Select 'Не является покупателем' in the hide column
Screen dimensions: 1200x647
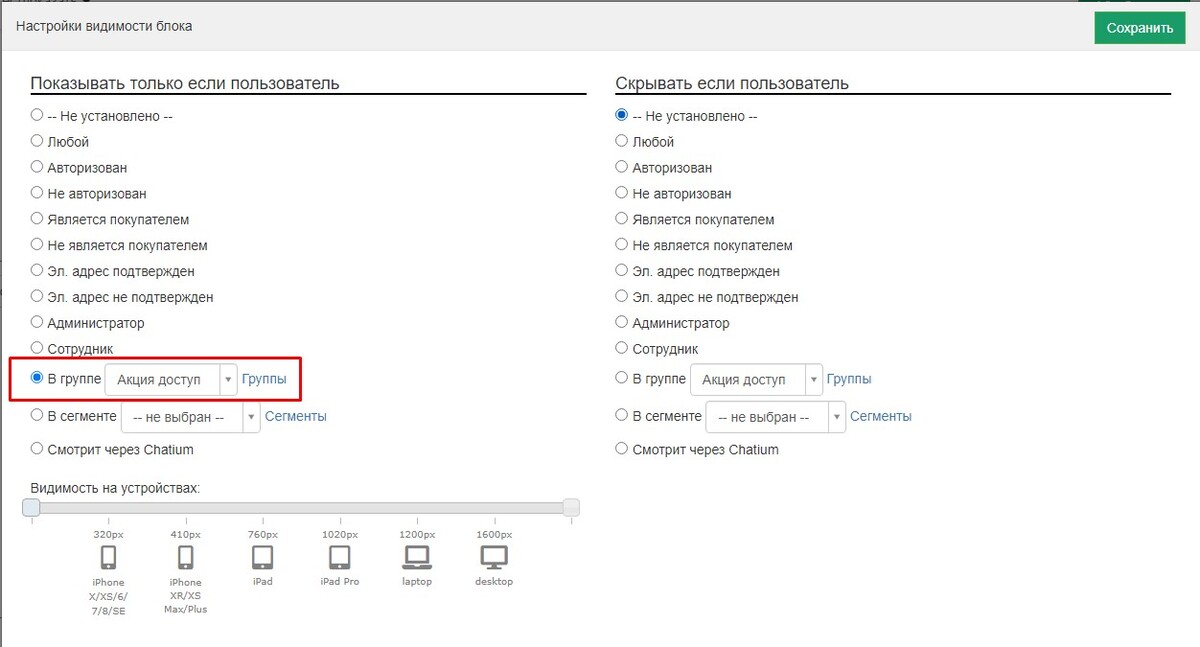(x=622, y=245)
